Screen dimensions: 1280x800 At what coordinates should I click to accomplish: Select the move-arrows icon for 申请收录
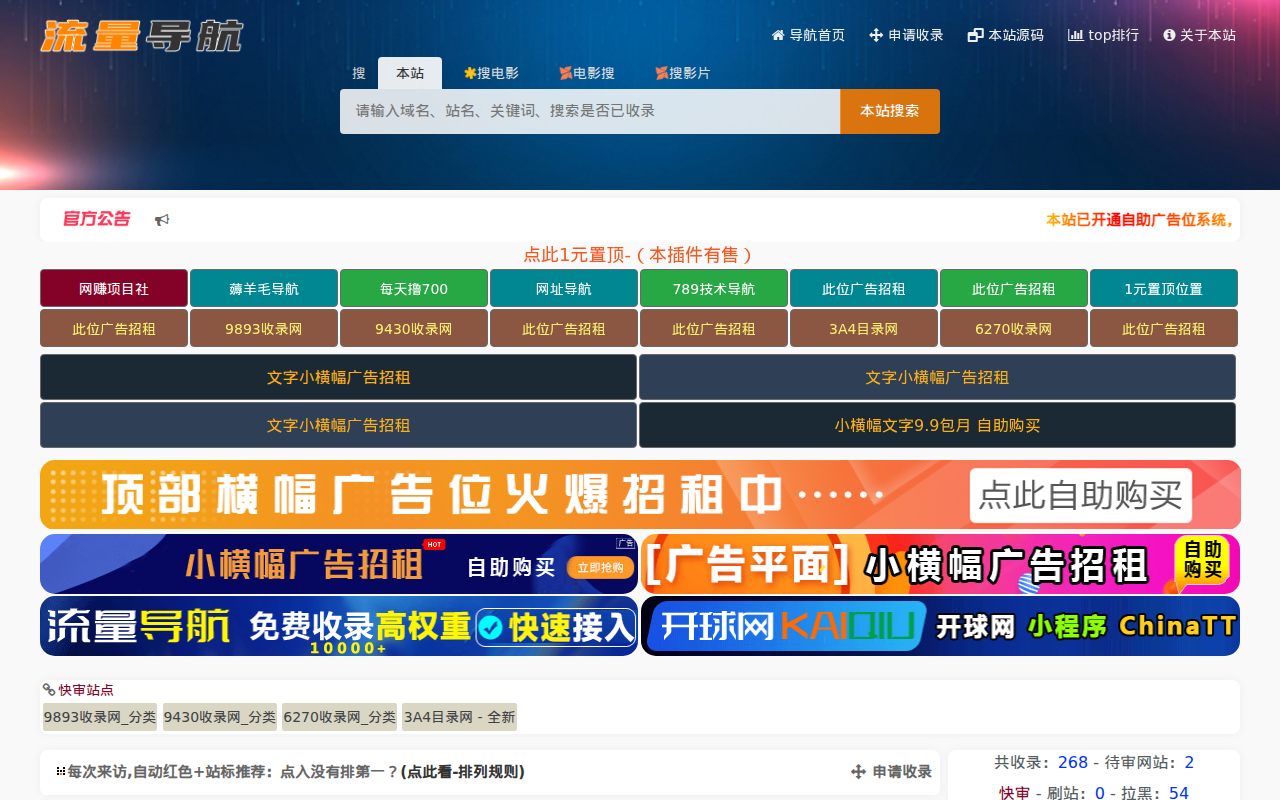coord(874,34)
